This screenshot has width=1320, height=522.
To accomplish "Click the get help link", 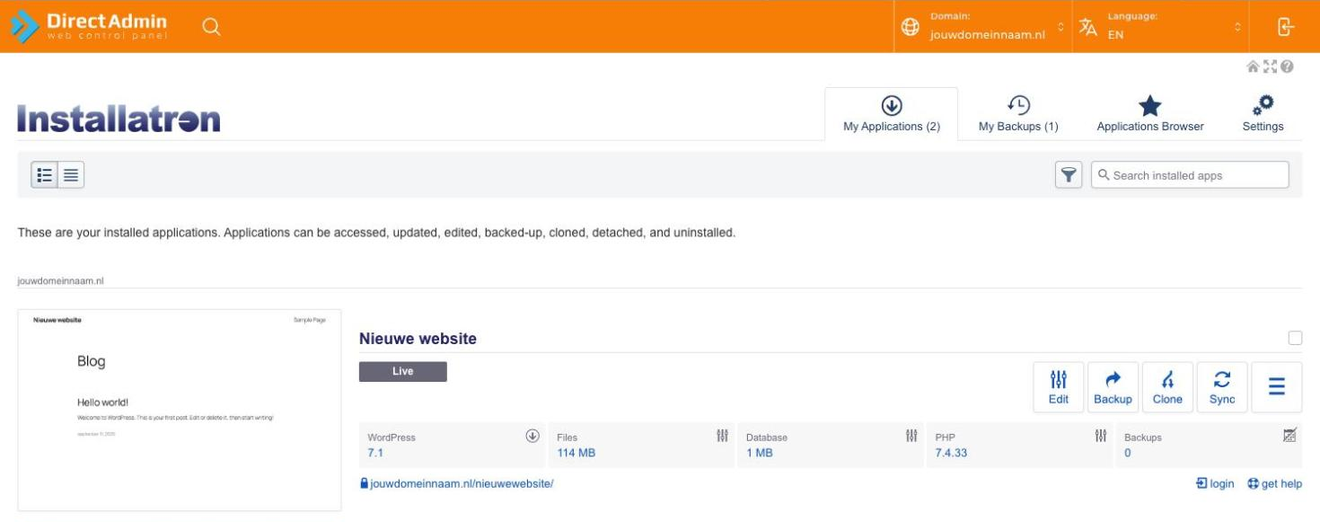I will pos(1275,484).
